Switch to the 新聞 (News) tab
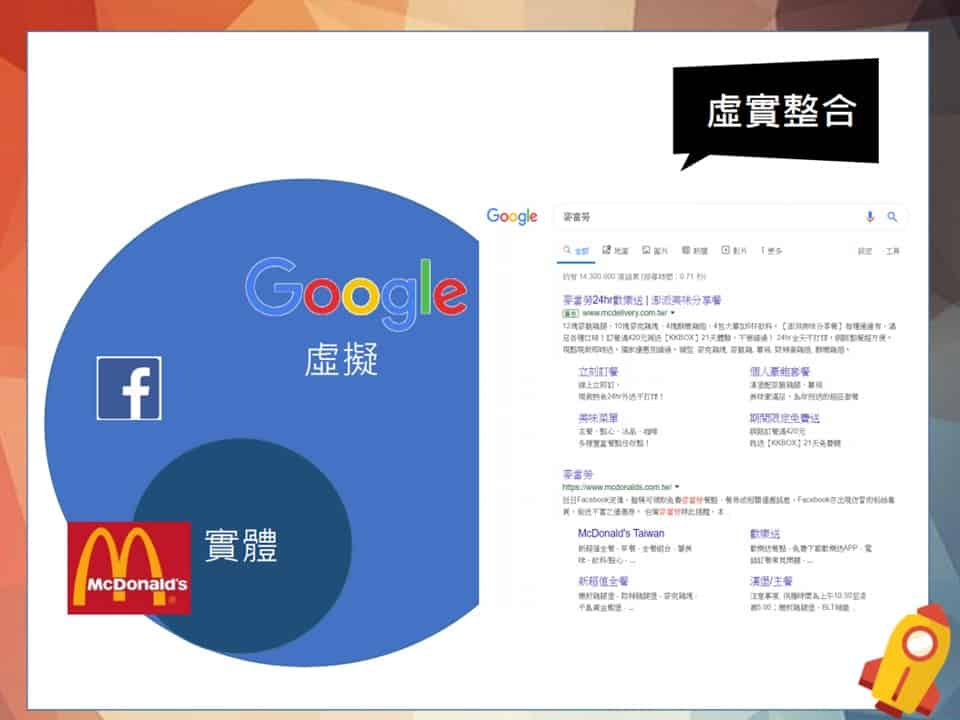The image size is (960, 720). tap(695, 250)
